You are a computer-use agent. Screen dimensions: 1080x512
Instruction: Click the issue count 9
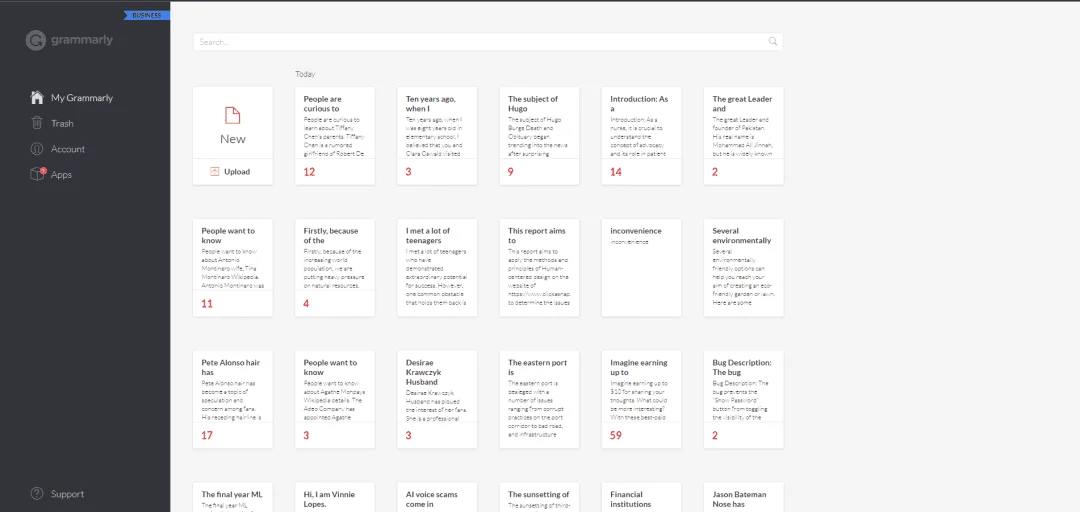[510, 172]
